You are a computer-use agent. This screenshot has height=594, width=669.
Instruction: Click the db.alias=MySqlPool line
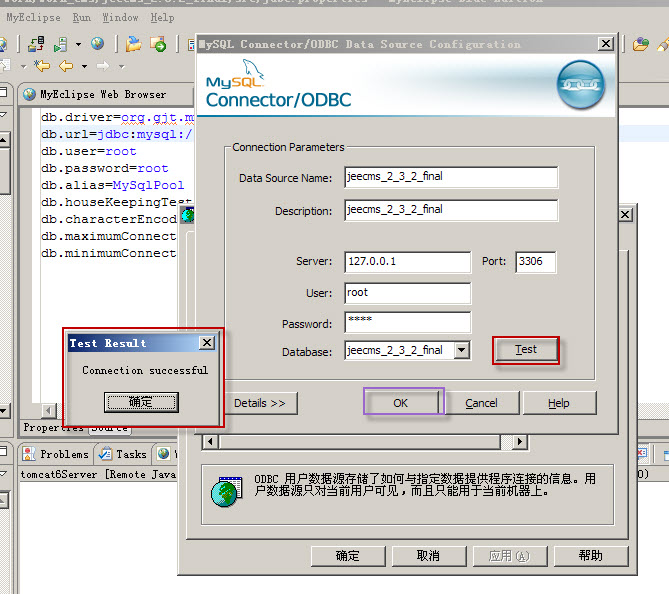(x=113, y=185)
